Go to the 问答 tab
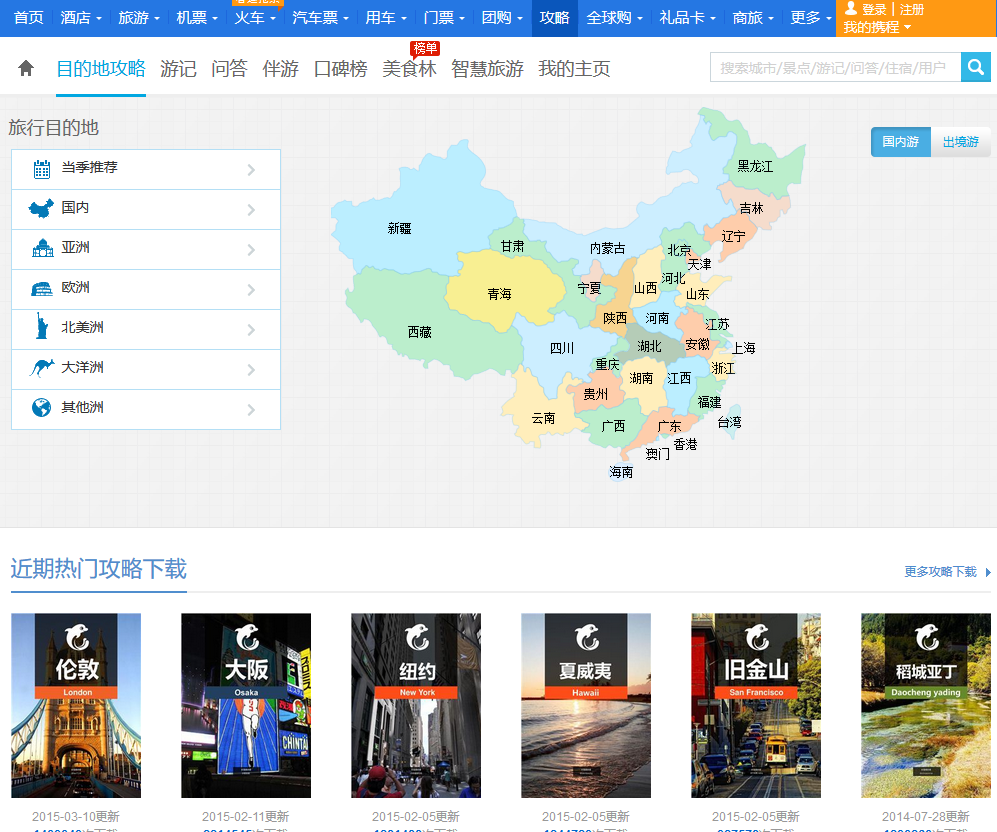 [229, 69]
